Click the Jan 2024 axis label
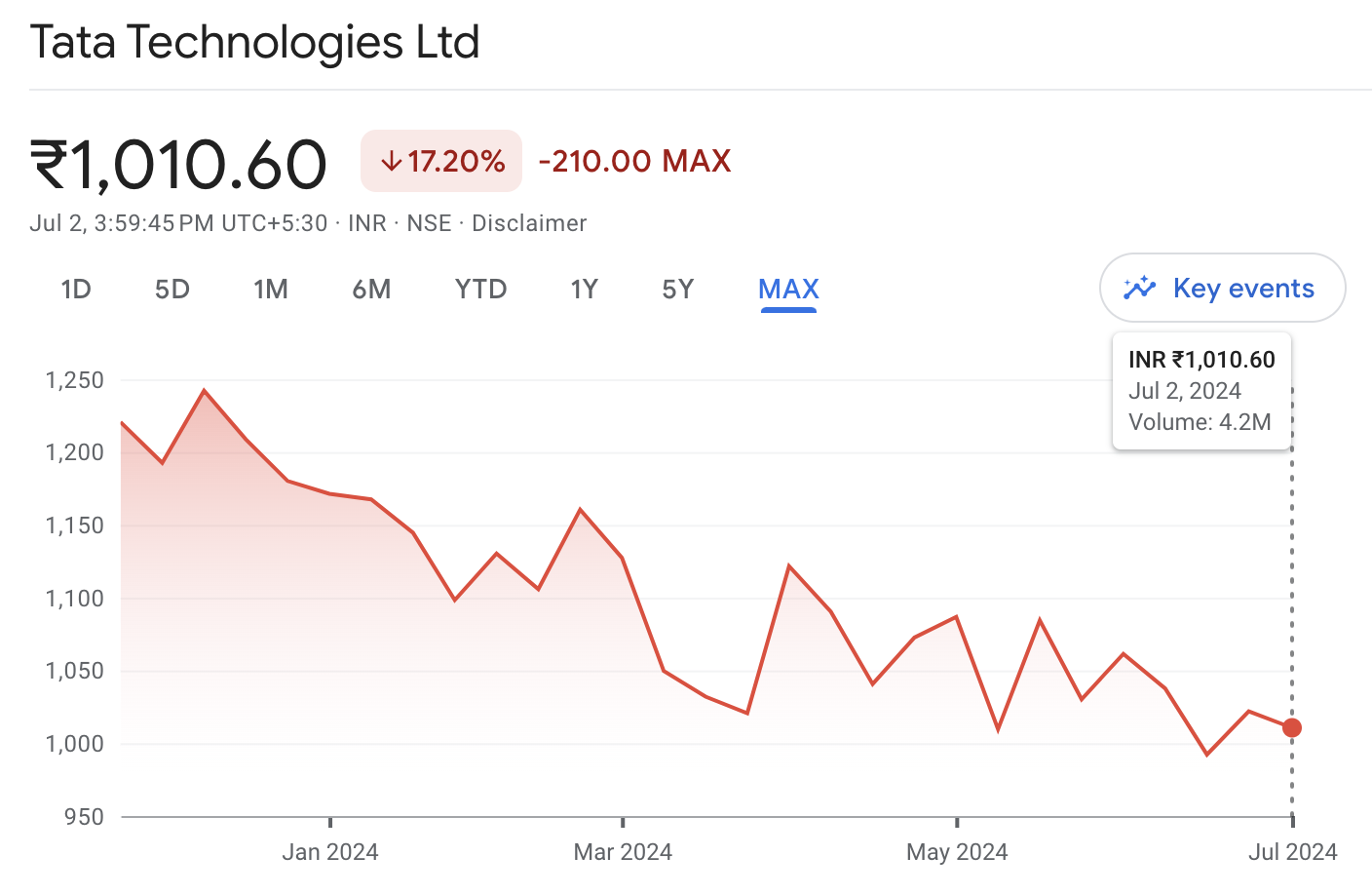Image resolution: width=1372 pixels, height=895 pixels. [x=329, y=851]
